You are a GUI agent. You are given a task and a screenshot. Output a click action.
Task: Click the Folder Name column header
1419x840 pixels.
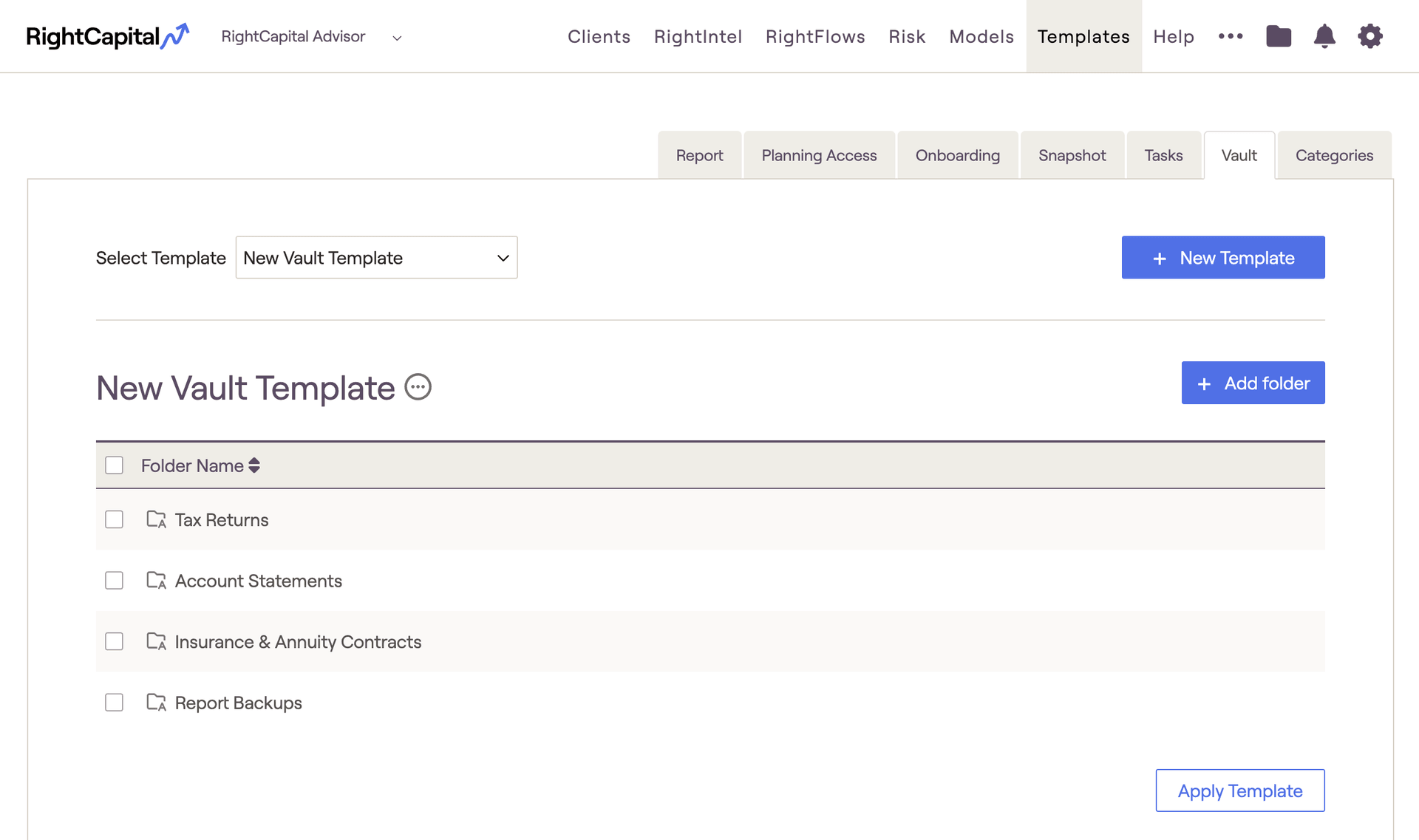pyautogui.click(x=192, y=465)
